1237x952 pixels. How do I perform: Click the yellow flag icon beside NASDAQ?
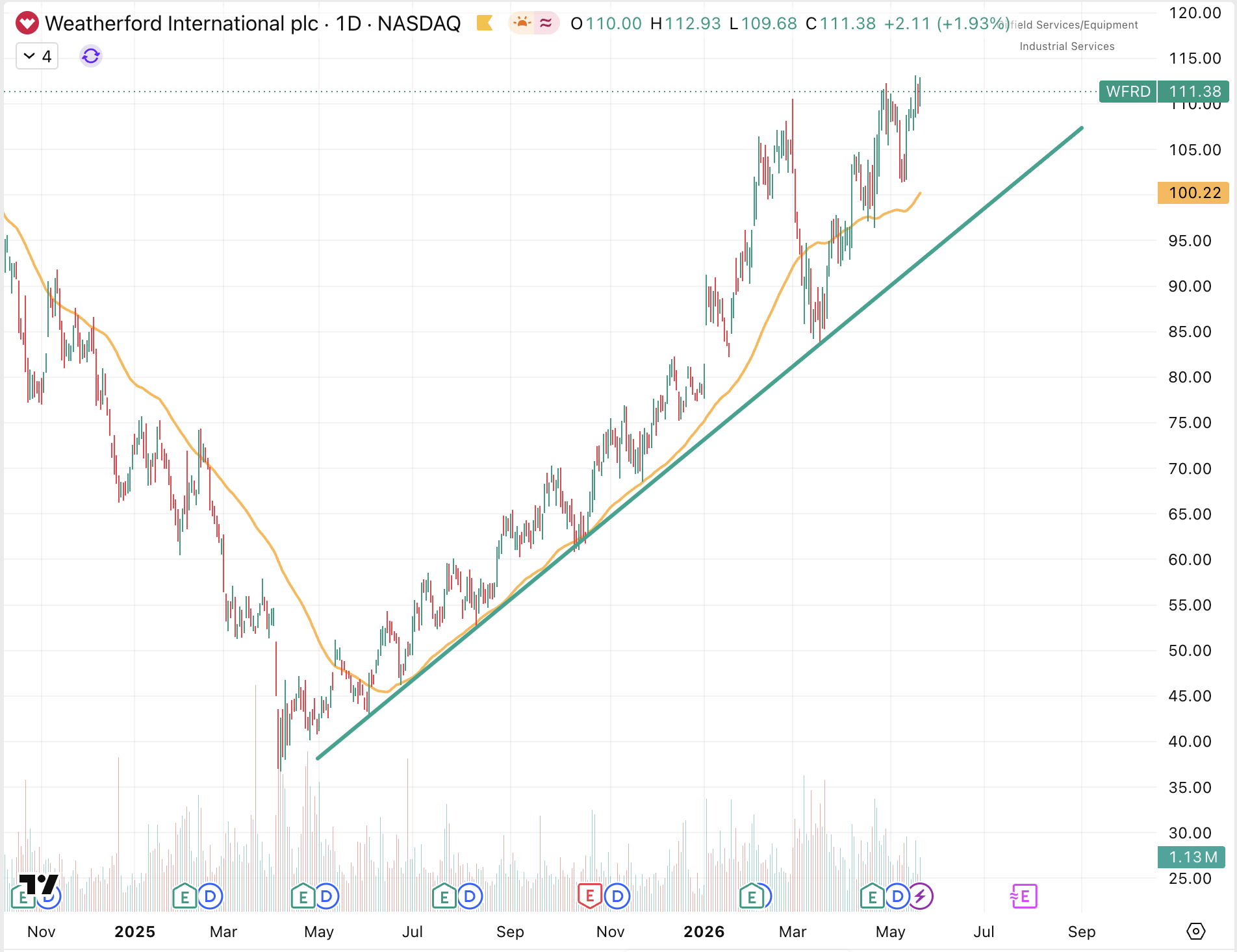click(484, 23)
